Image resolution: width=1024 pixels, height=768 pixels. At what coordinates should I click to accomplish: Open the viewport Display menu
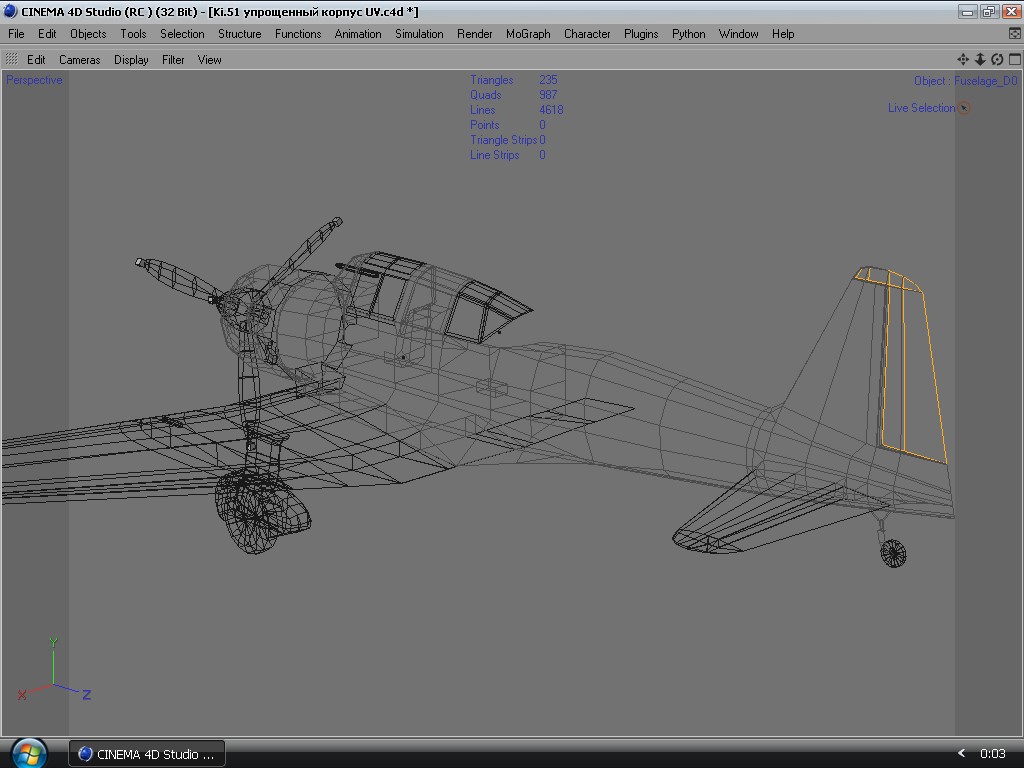pyautogui.click(x=131, y=60)
